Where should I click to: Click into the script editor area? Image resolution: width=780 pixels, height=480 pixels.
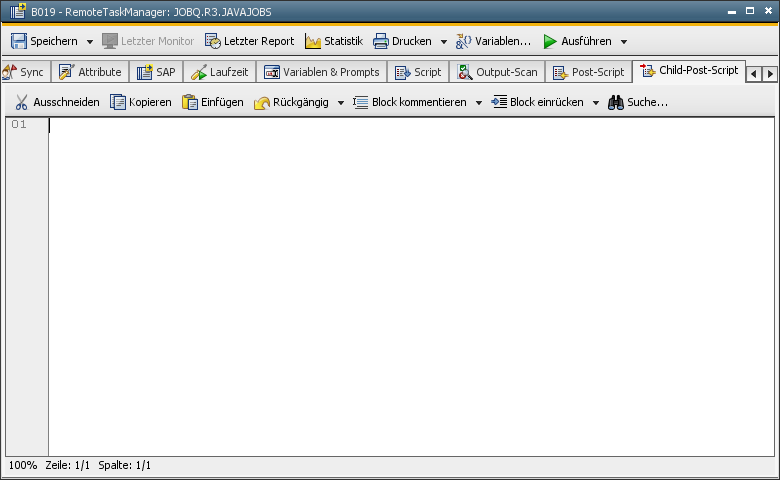(411, 287)
